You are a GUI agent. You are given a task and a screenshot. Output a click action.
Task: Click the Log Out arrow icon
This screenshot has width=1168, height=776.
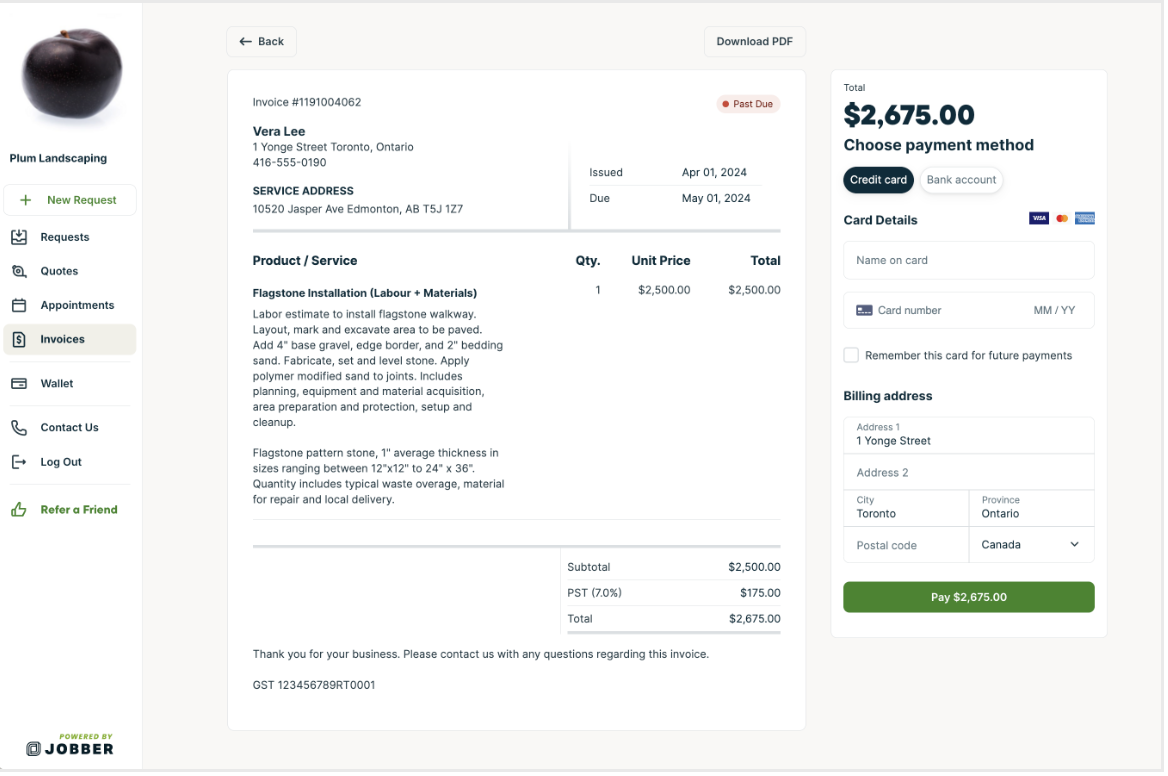tap(19, 462)
